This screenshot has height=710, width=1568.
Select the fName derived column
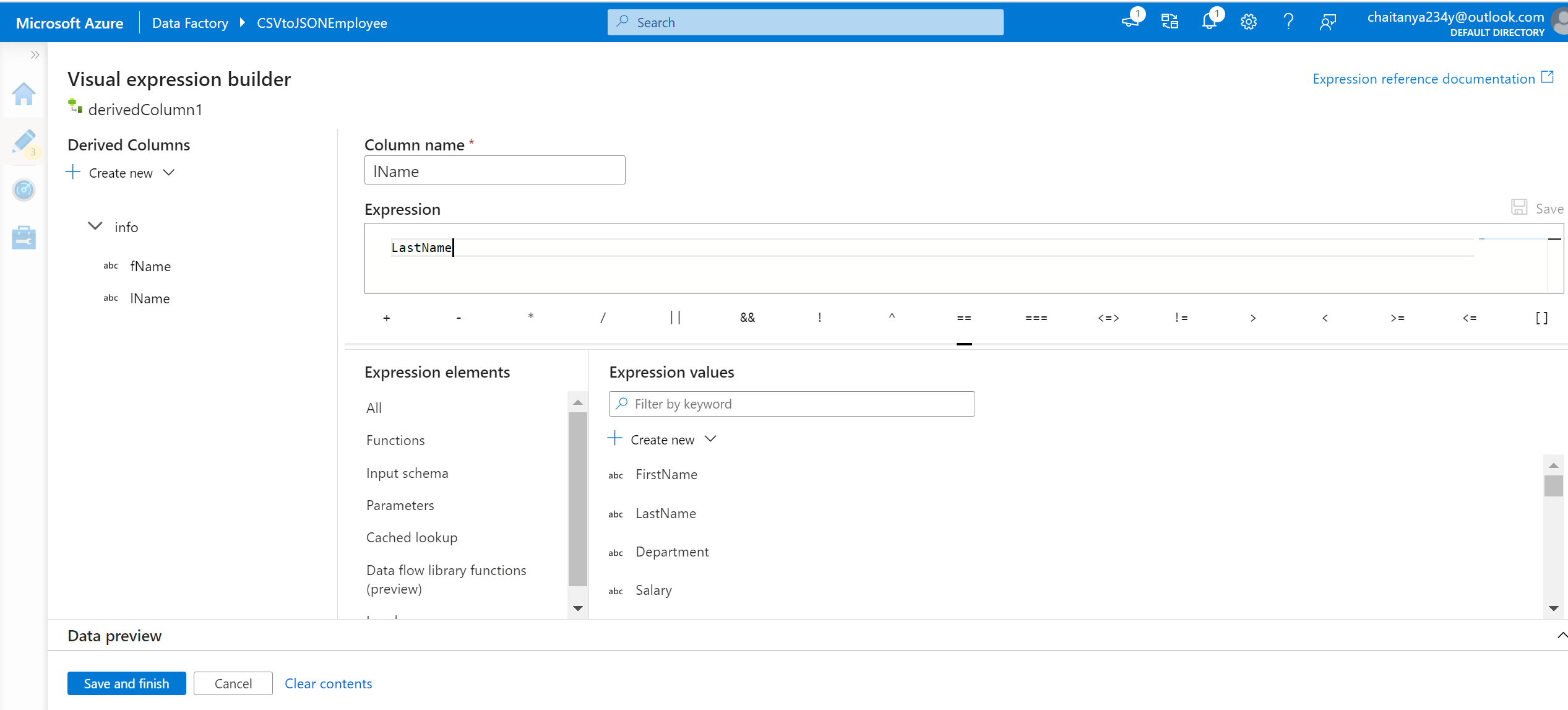[150, 266]
